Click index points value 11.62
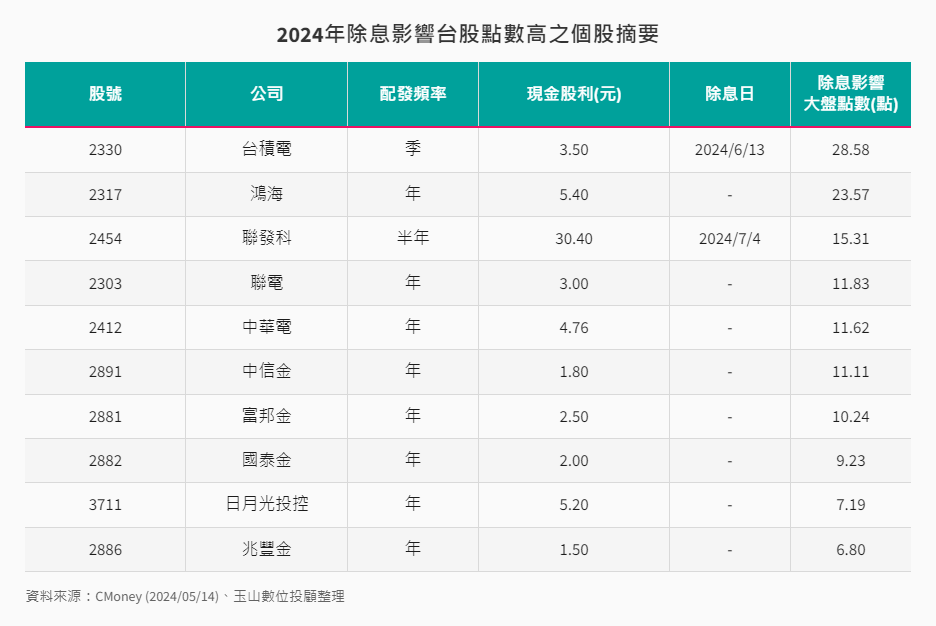This screenshot has width=936, height=626. tap(851, 328)
